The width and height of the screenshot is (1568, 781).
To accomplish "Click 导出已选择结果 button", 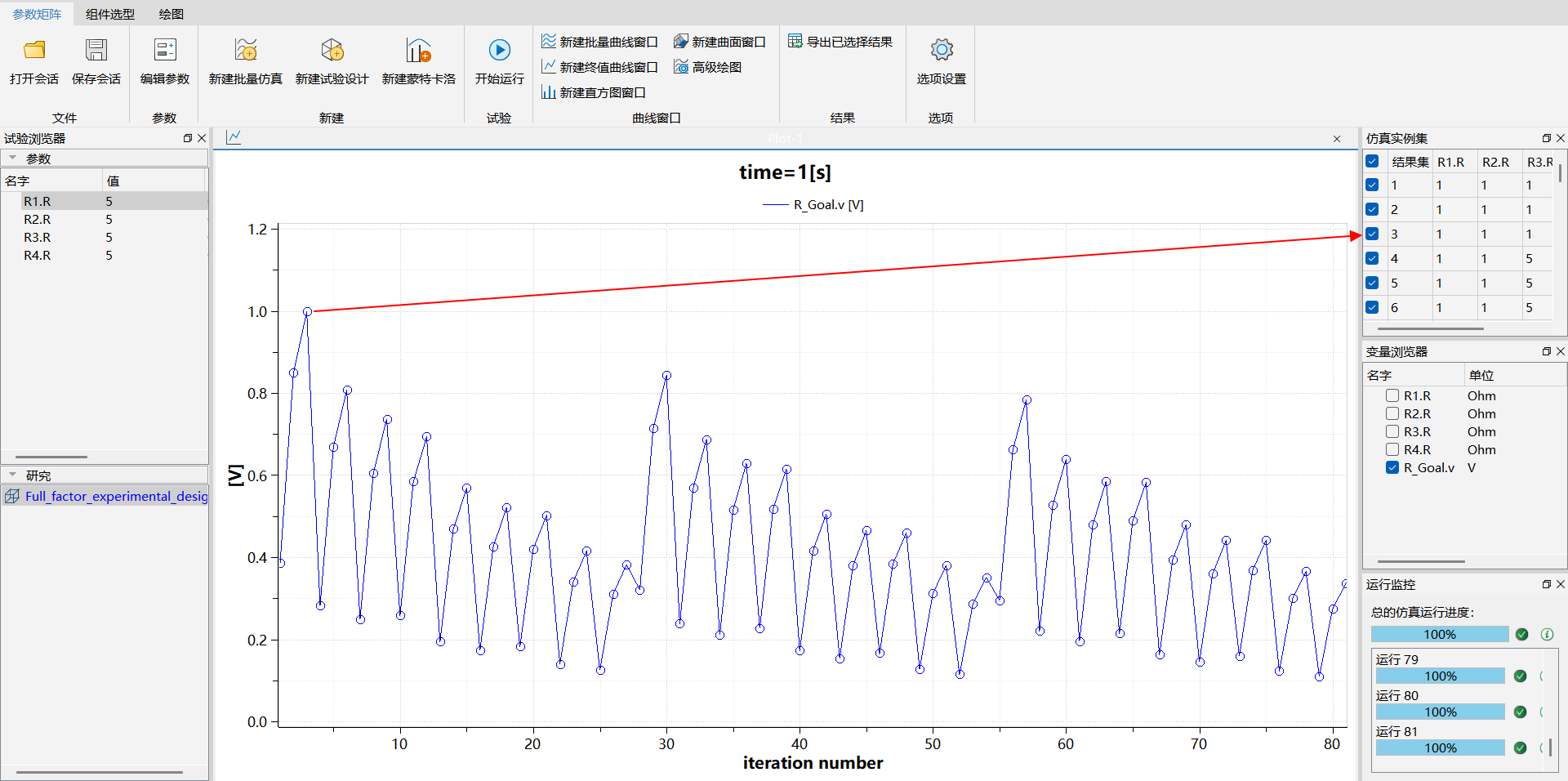I will (x=840, y=42).
